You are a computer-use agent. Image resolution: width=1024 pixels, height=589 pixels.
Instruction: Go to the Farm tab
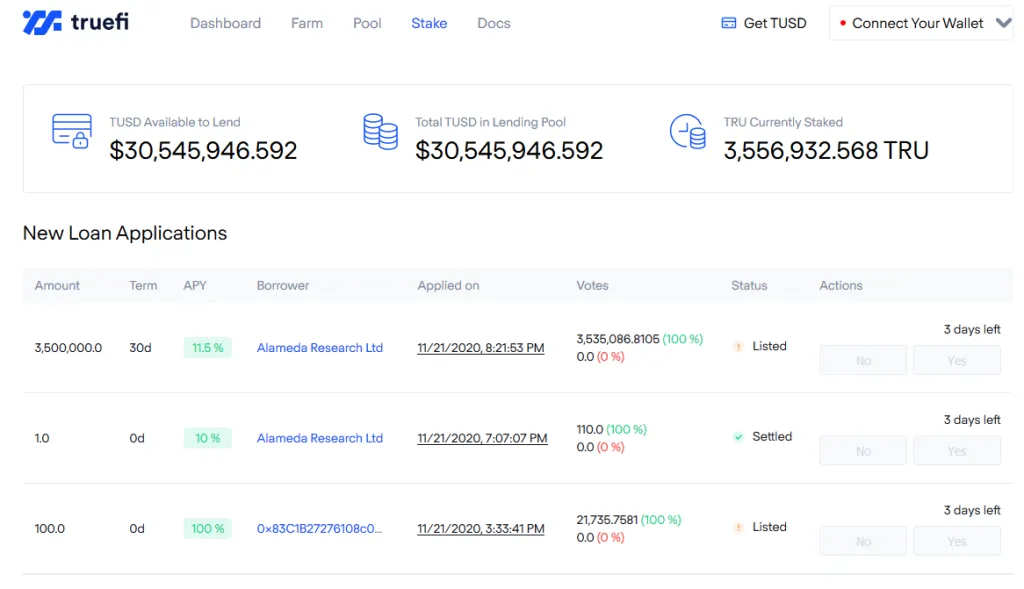click(x=307, y=23)
